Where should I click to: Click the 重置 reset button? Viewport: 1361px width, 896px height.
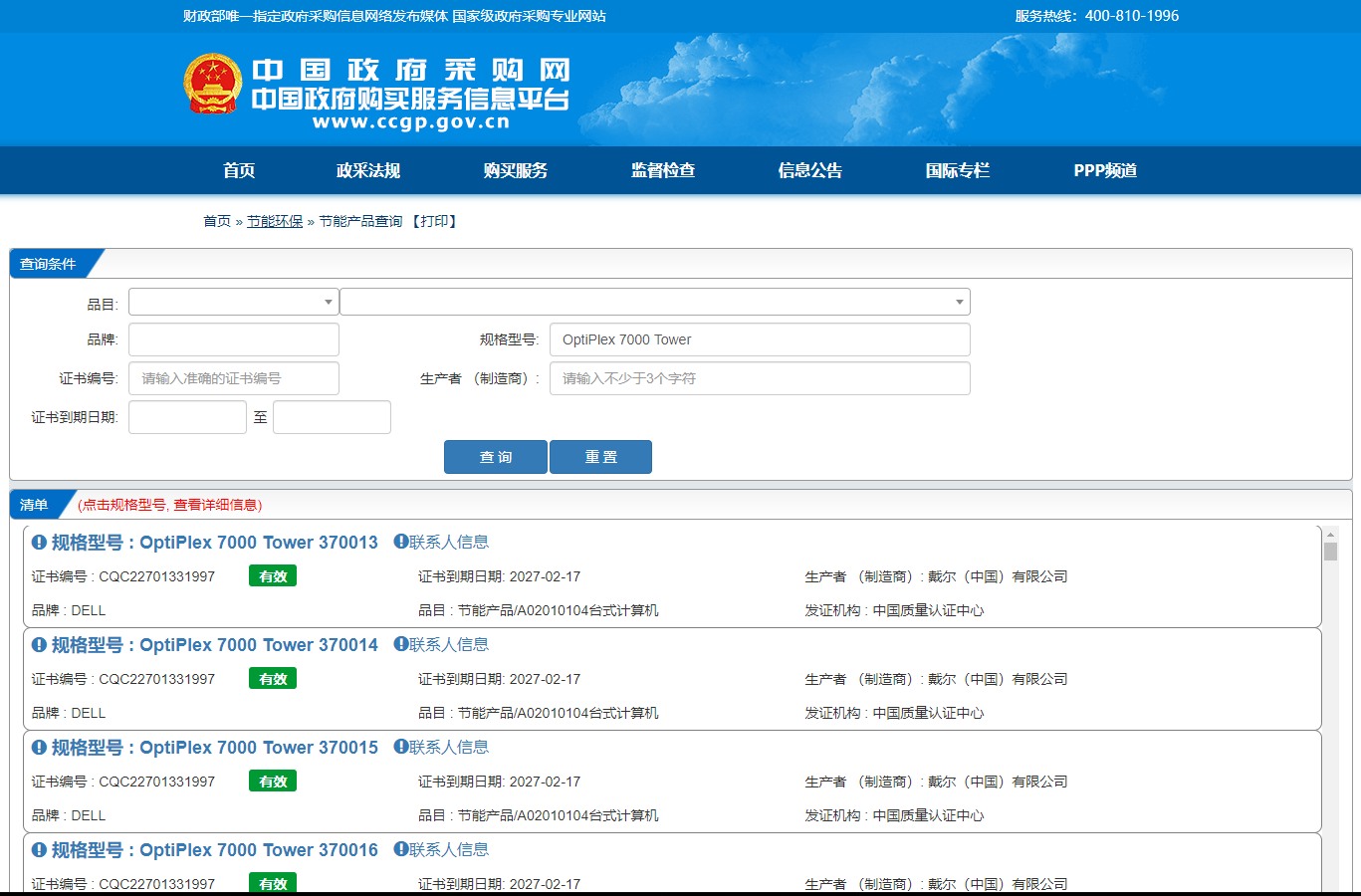pyautogui.click(x=600, y=457)
